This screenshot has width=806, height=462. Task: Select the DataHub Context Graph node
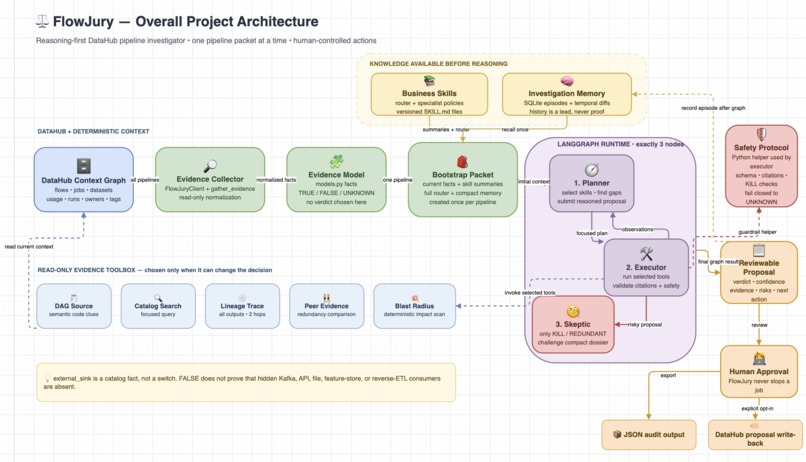tap(84, 179)
